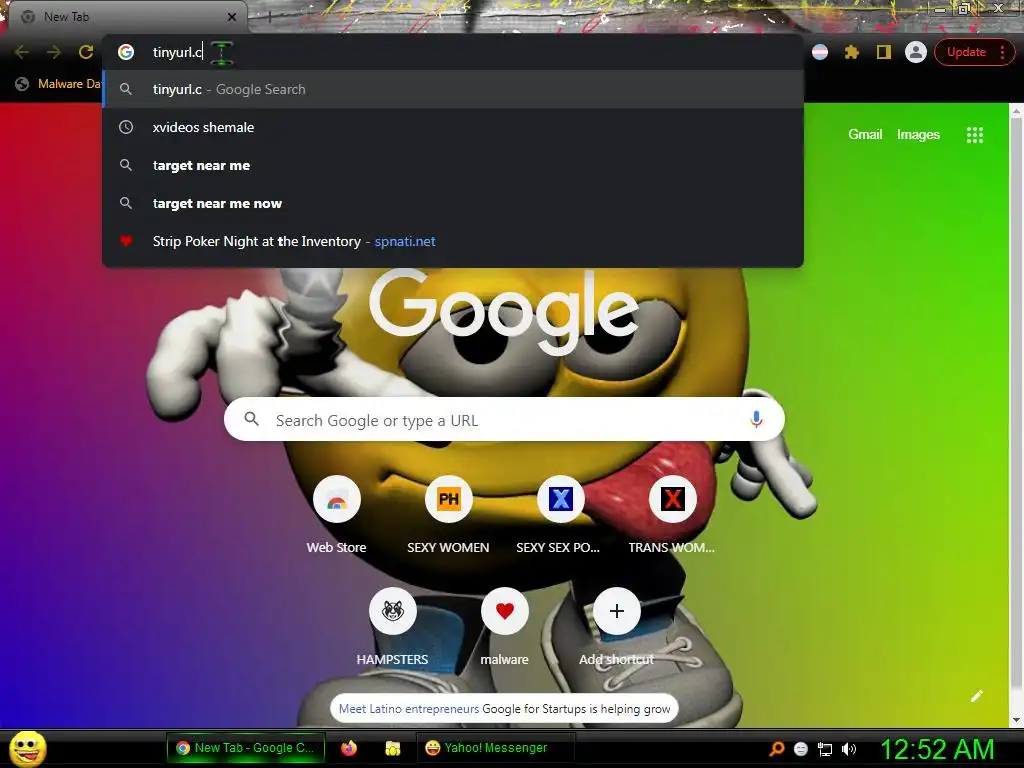
Task: Click the striped extension icon in toolbar
Action: coord(820,52)
